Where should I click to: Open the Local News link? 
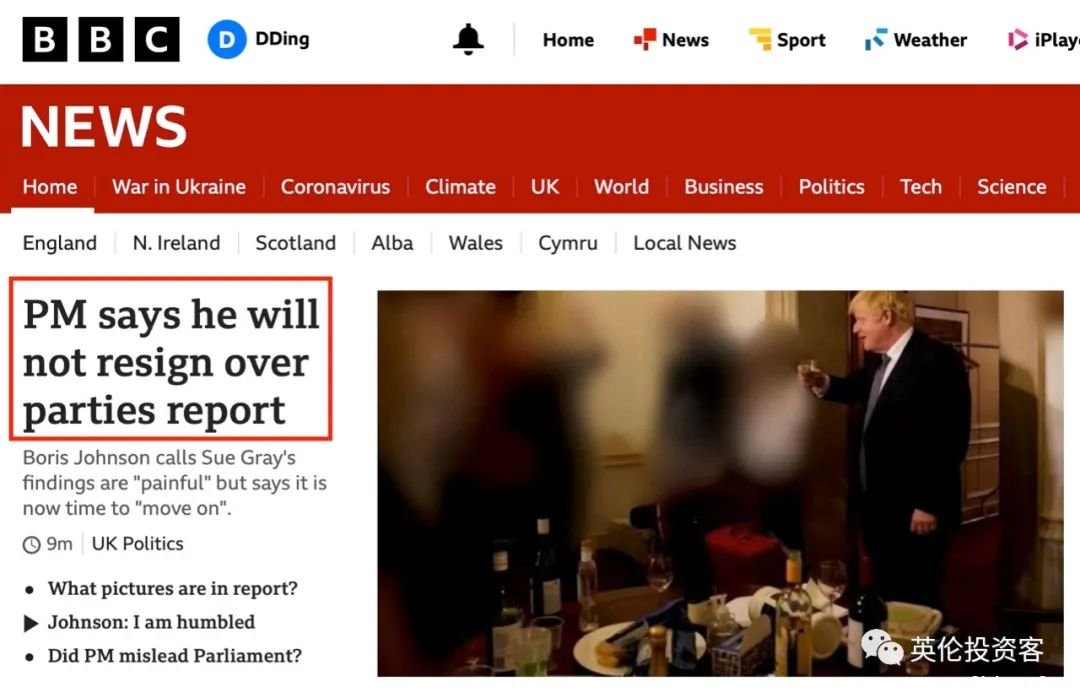coord(685,243)
